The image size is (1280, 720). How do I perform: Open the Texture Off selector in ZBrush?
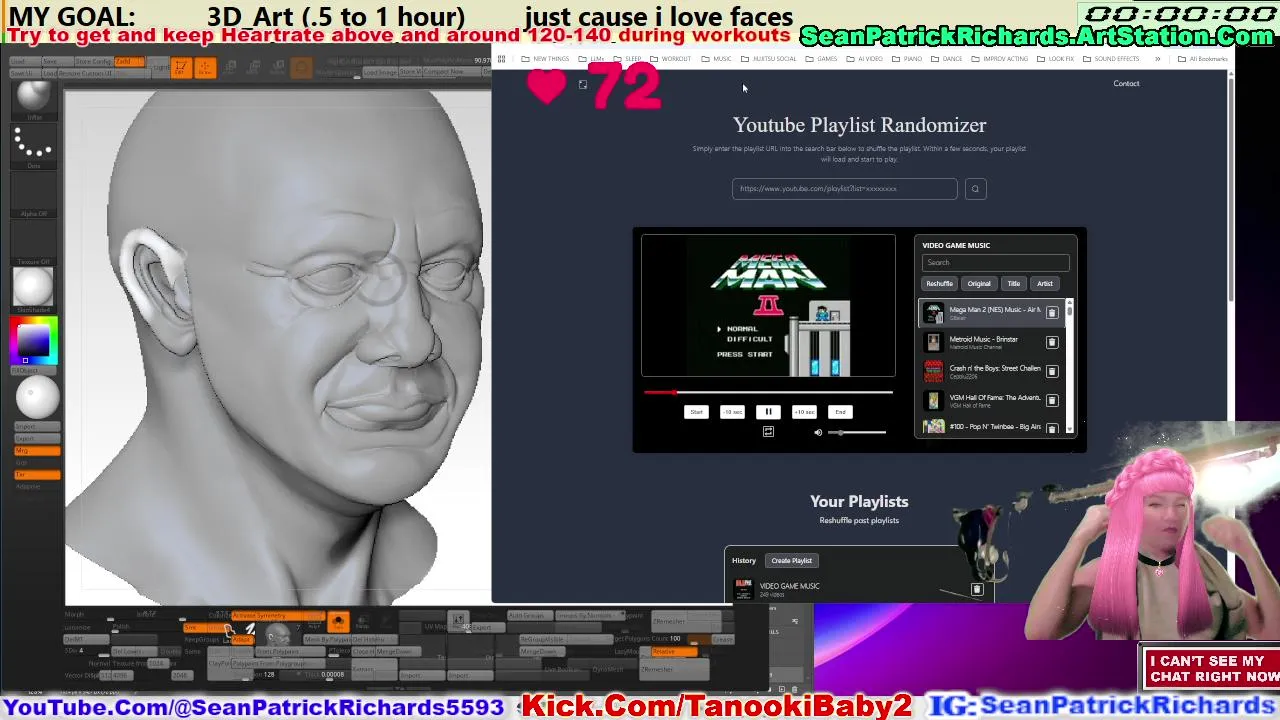[33, 240]
